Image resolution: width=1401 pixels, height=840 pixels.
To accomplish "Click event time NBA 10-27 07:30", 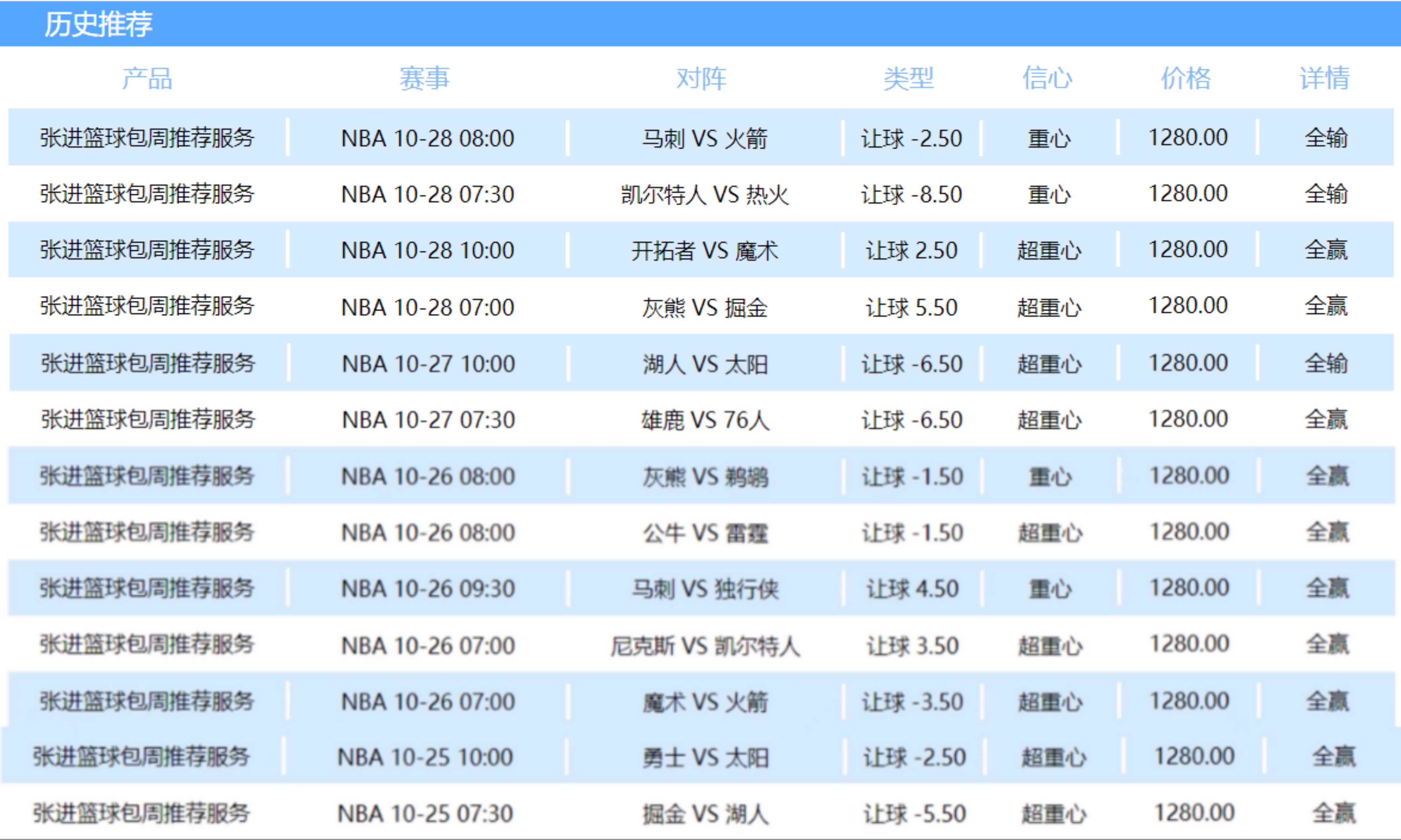I will click(428, 419).
